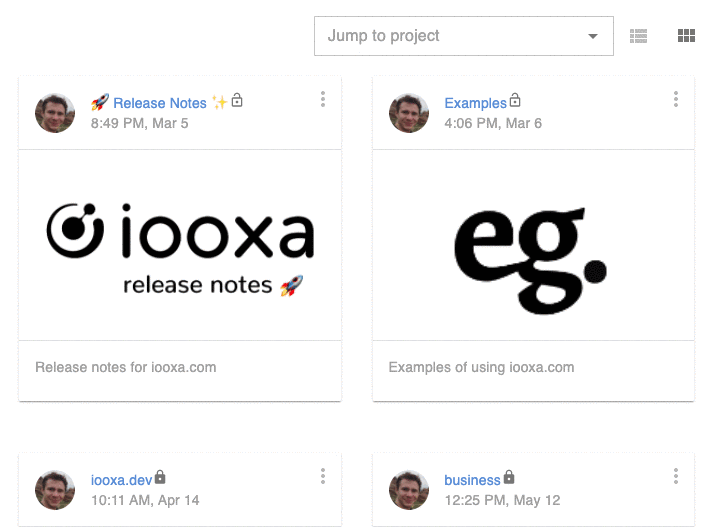The width and height of the screenshot is (724, 527).
Task: Click the iooxa release notes thumbnail image
Action: coord(180,245)
